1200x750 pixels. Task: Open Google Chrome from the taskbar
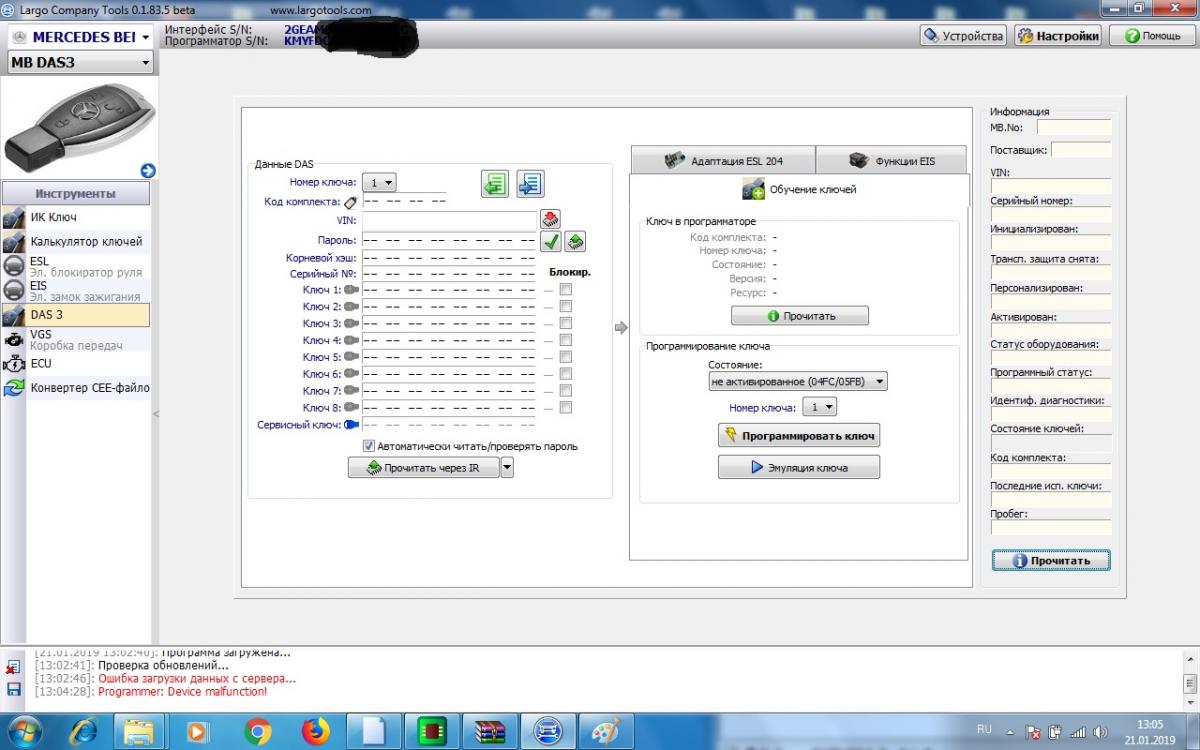pyautogui.click(x=258, y=732)
